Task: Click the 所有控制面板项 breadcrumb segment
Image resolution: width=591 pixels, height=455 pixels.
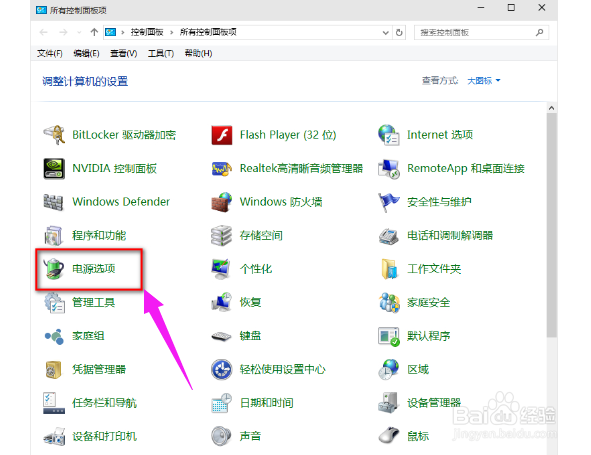Action: point(208,32)
